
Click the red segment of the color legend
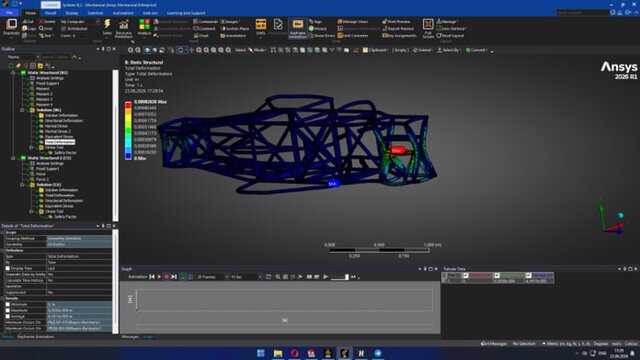(128, 105)
